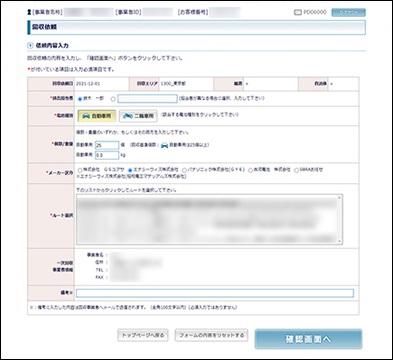
Task: Choose the エナジーウィズ株式会社 maker radio button
Action: 130,170
